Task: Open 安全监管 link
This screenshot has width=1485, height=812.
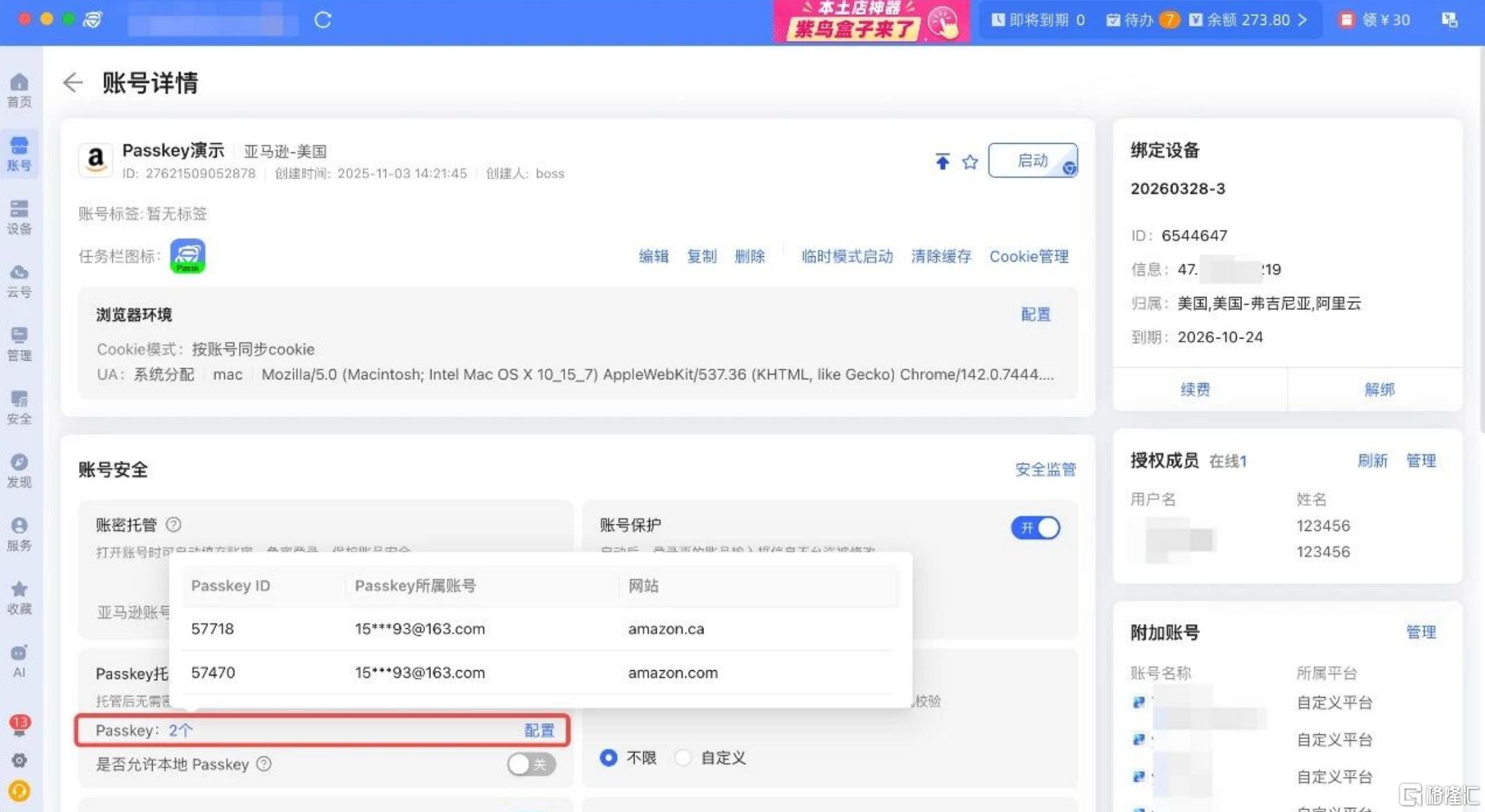Action: (x=1046, y=470)
